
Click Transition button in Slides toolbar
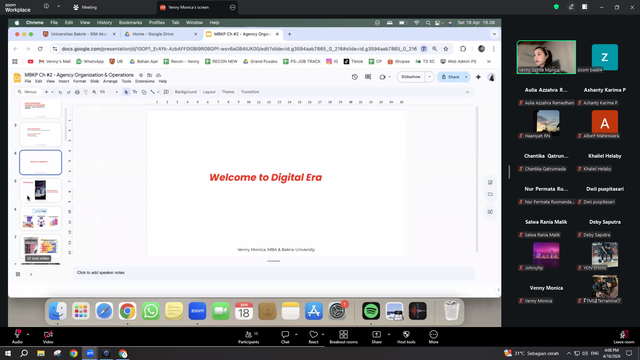coord(250,92)
